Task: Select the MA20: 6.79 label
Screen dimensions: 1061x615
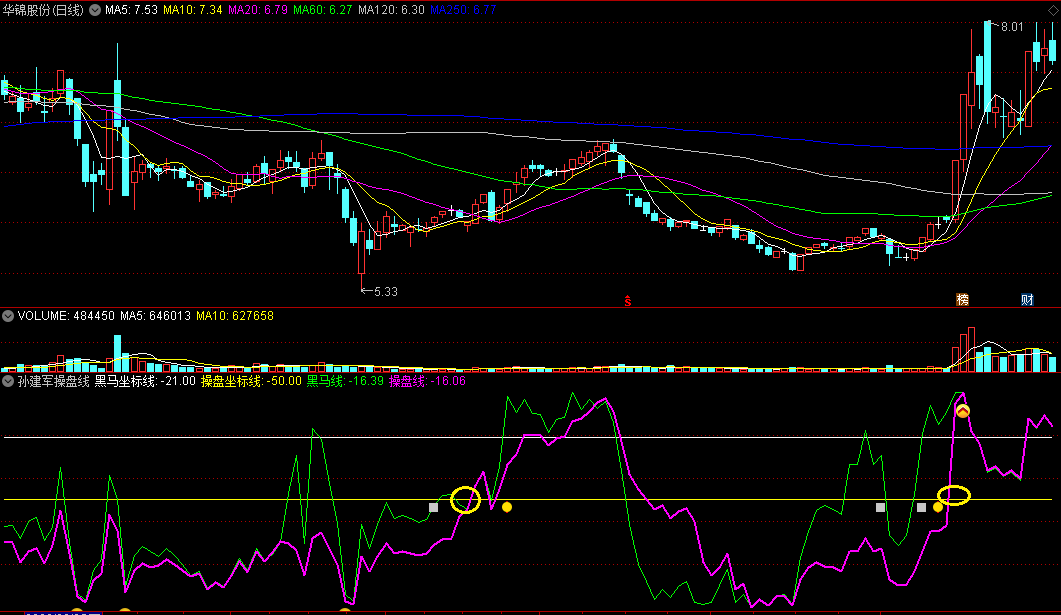Action: [x=258, y=10]
